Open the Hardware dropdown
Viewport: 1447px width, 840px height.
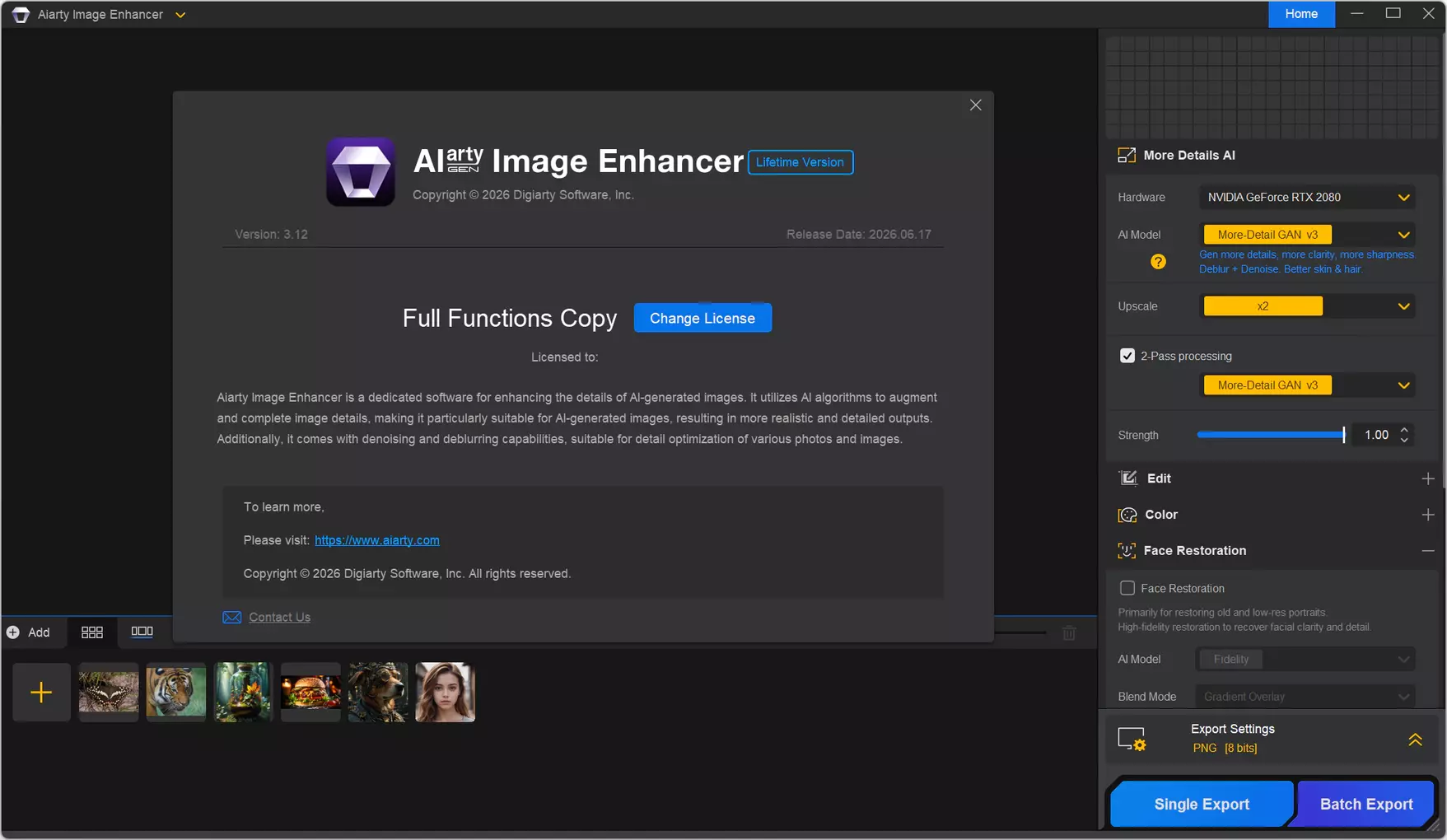point(1308,198)
